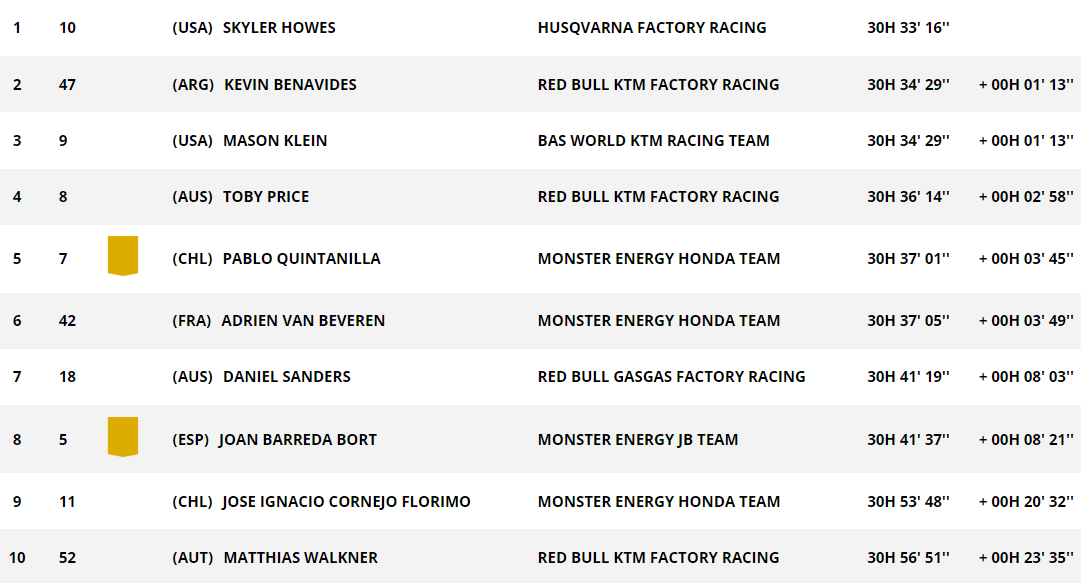Select Matthias Walkner rider name
1081x583 pixels.
[x=301, y=558]
